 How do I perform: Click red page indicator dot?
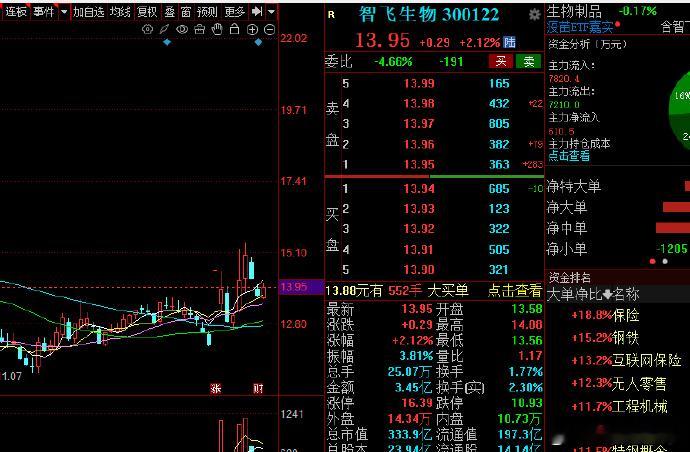[x=653, y=261]
